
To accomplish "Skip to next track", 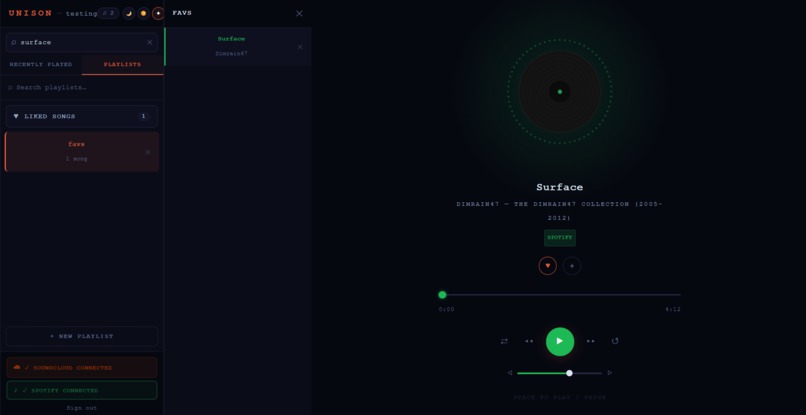I will click(x=591, y=341).
